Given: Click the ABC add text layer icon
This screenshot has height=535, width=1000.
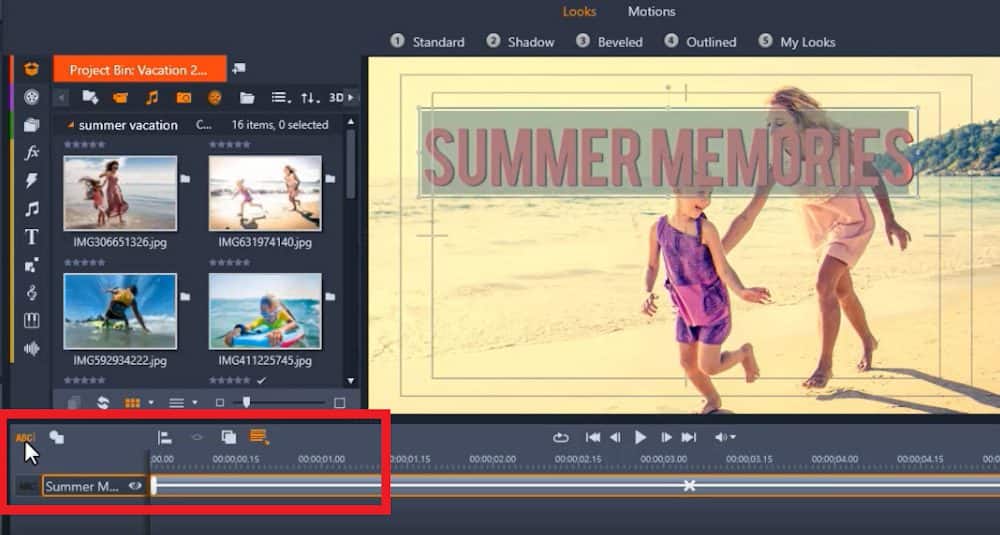Looking at the screenshot, I should 24,437.
